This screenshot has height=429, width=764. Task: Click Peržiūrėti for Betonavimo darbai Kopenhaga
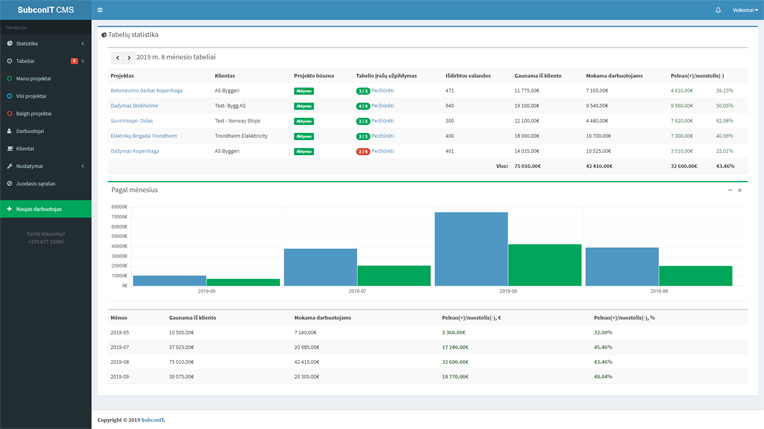(382, 91)
